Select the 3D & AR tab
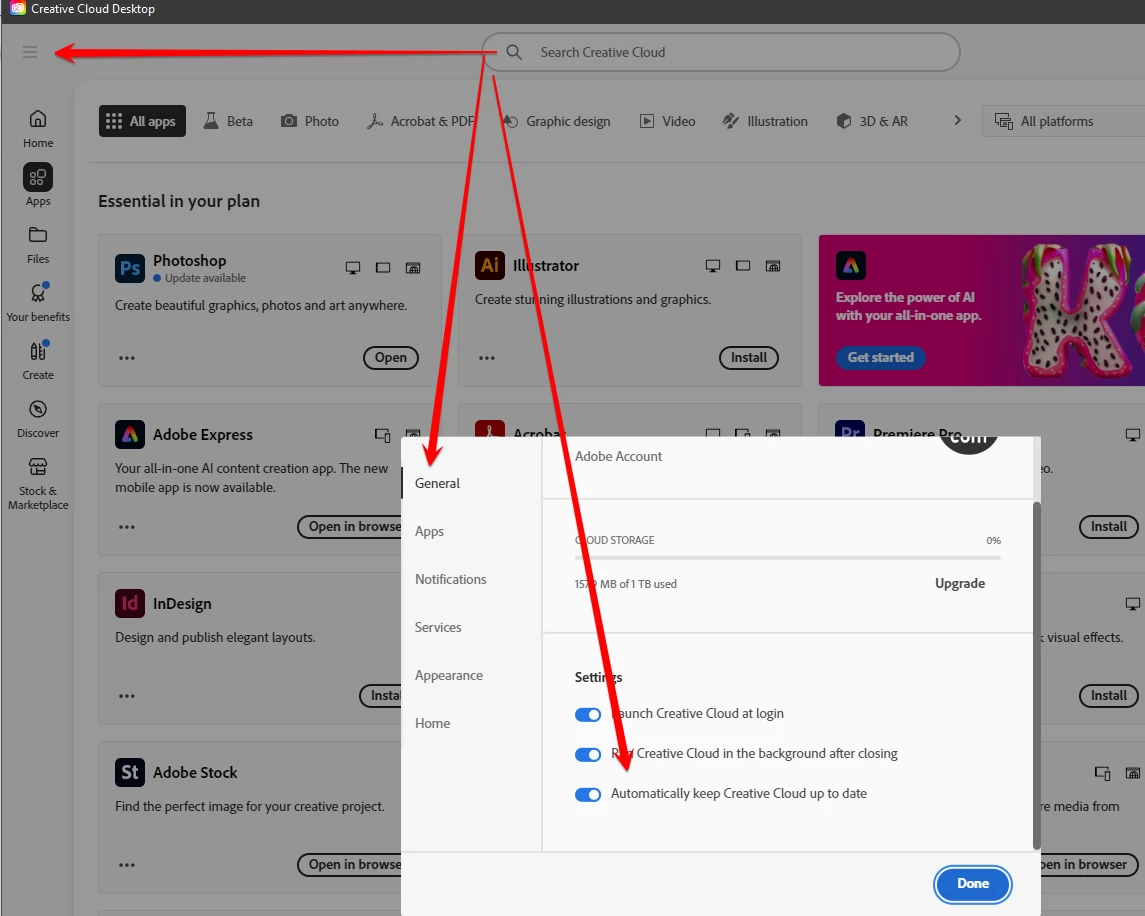The height and width of the screenshot is (916, 1145). [872, 121]
